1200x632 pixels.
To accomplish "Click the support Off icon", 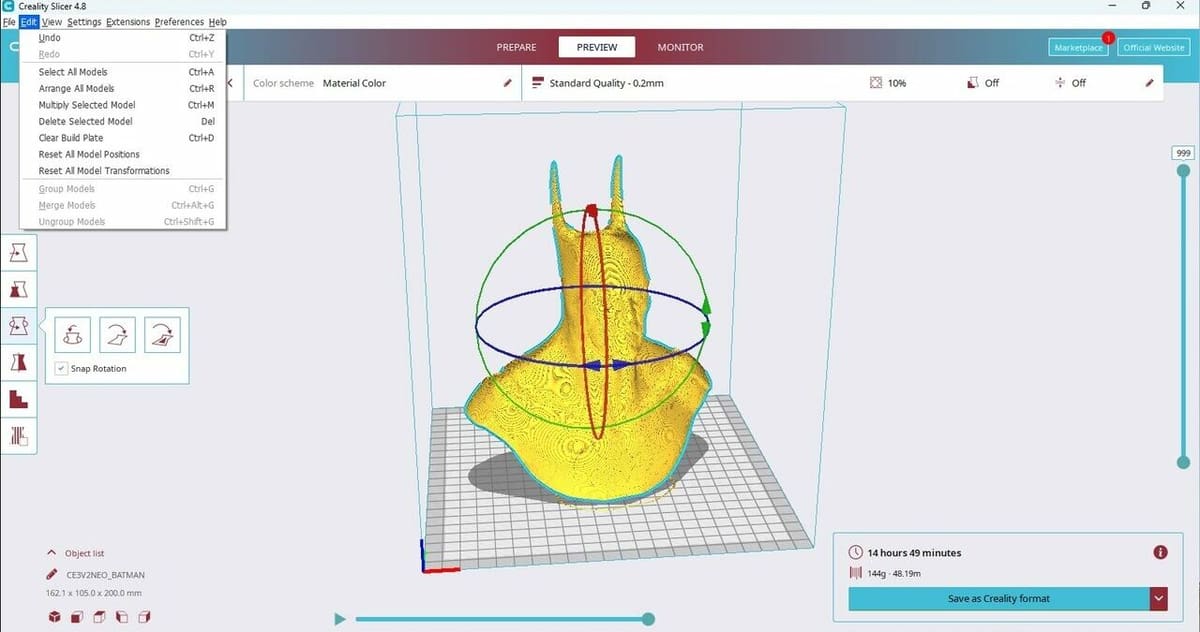I will point(972,83).
